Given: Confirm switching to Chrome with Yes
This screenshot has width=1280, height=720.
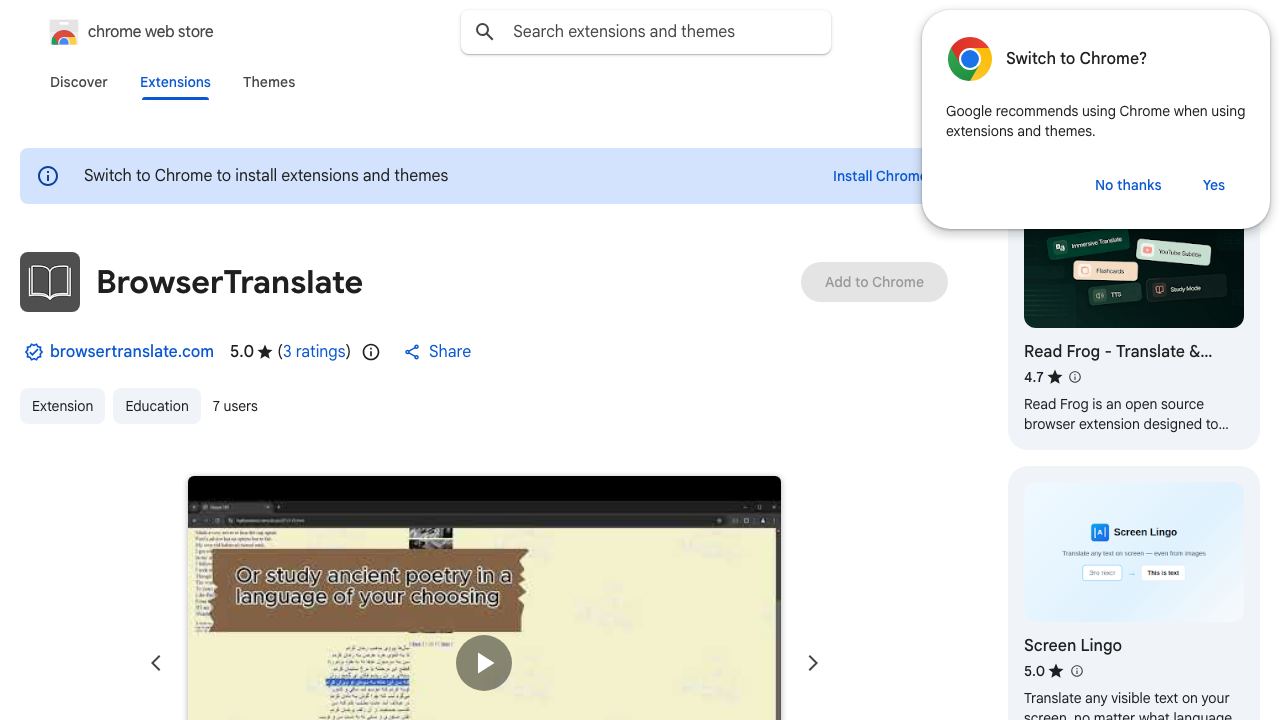Looking at the screenshot, I should click(1214, 185).
